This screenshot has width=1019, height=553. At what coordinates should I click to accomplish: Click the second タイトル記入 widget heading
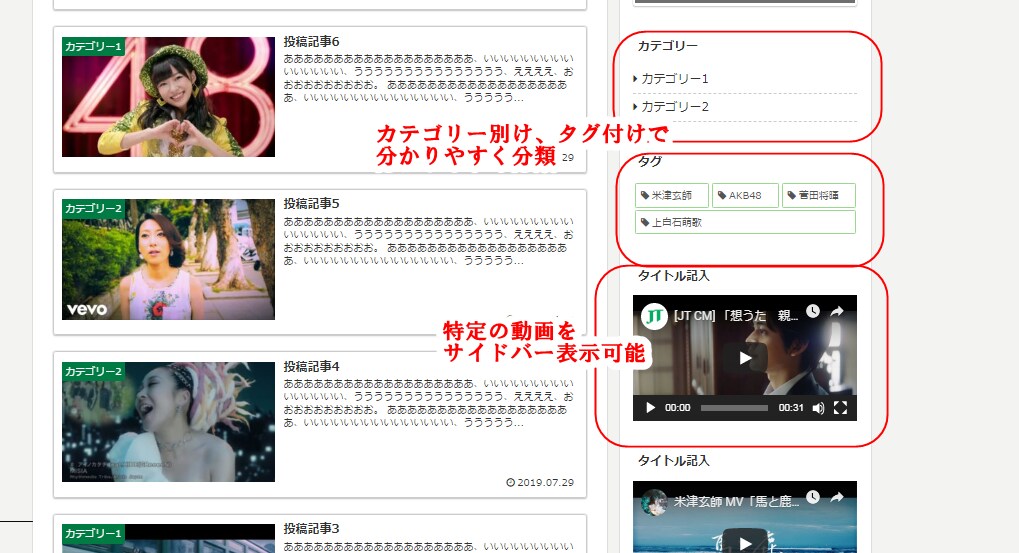point(673,461)
